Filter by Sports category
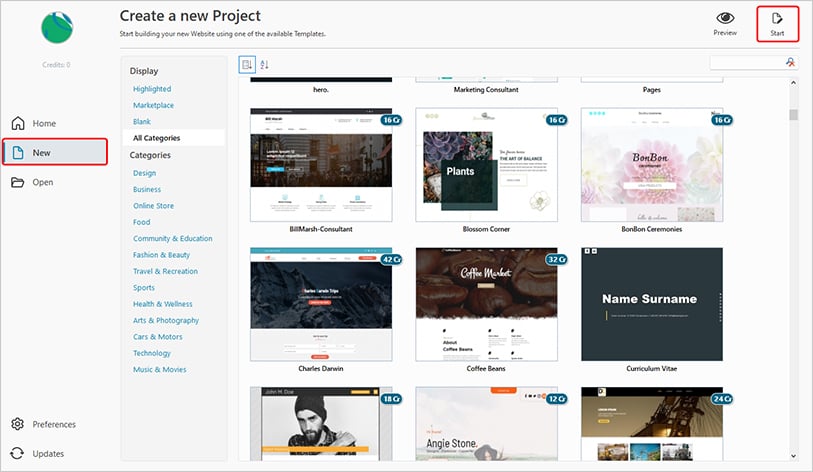This screenshot has width=813, height=472. click(x=144, y=287)
